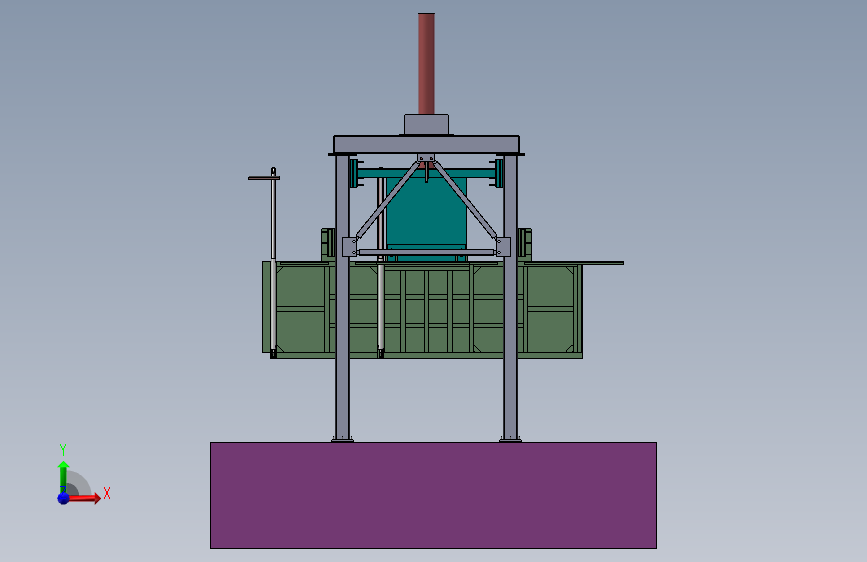Click the thin plate extending right of container
This screenshot has height=562, width=867.
tap(575, 263)
